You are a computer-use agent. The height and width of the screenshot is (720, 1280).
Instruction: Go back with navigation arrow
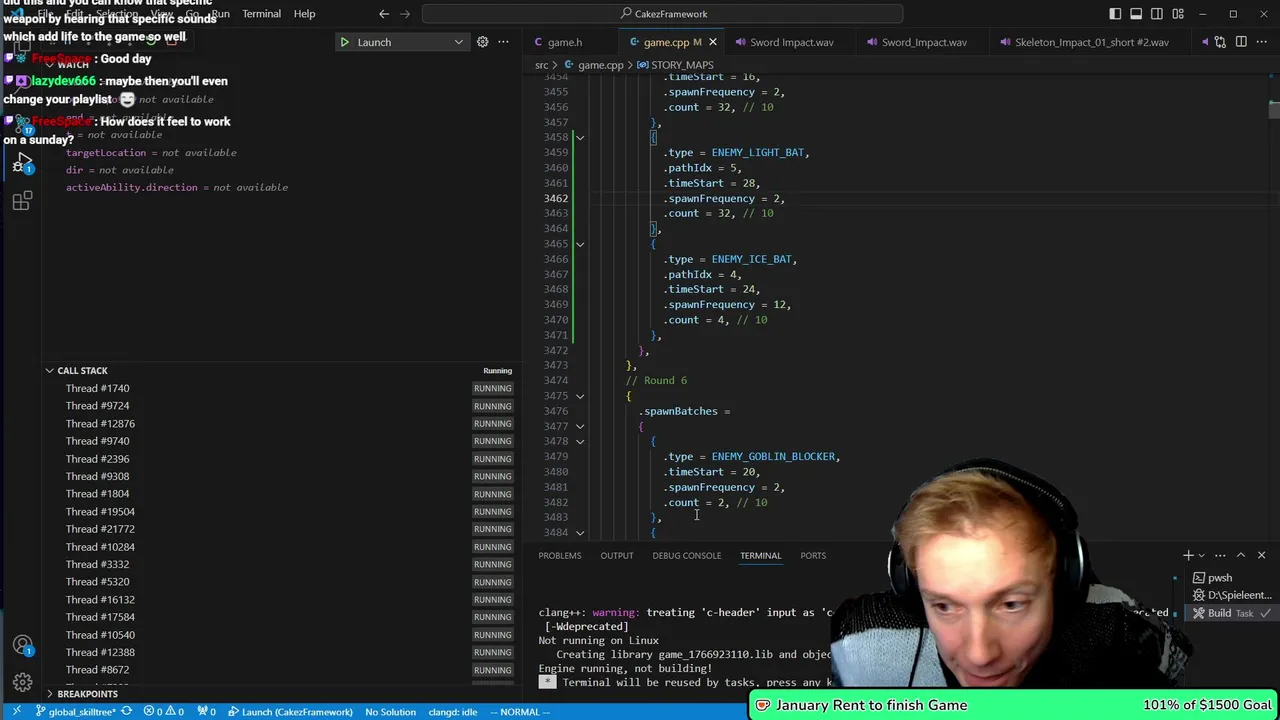tap(384, 14)
